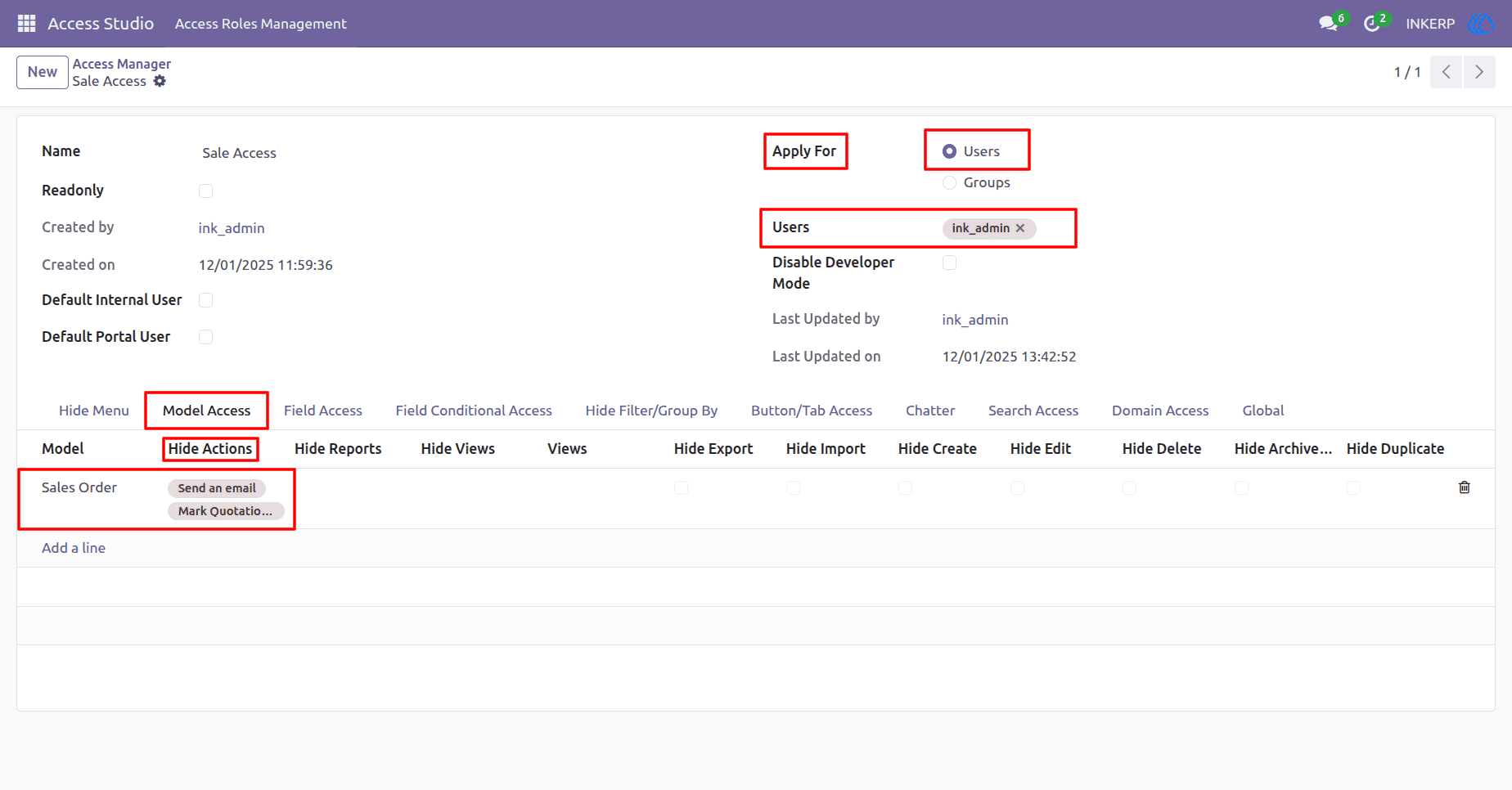Open the Hide Filter/Group By tab

651,411
